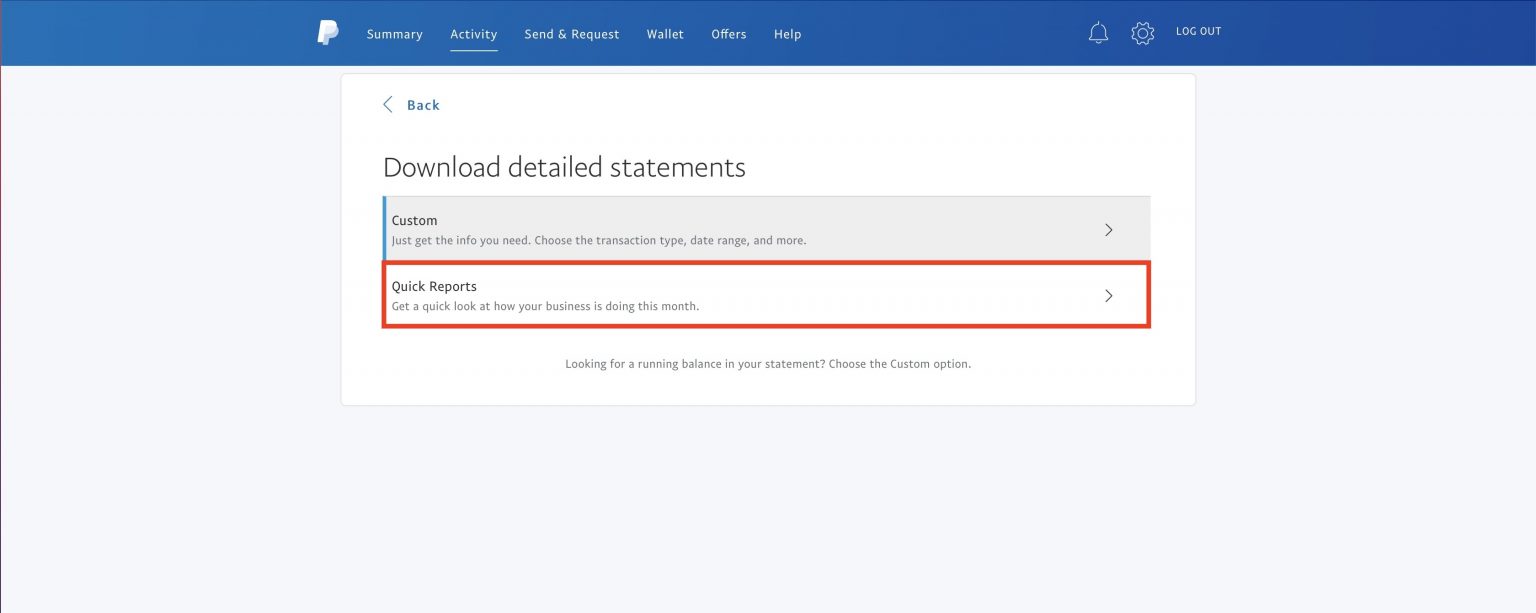
Task: Click the Back link text
Action: tap(423, 105)
